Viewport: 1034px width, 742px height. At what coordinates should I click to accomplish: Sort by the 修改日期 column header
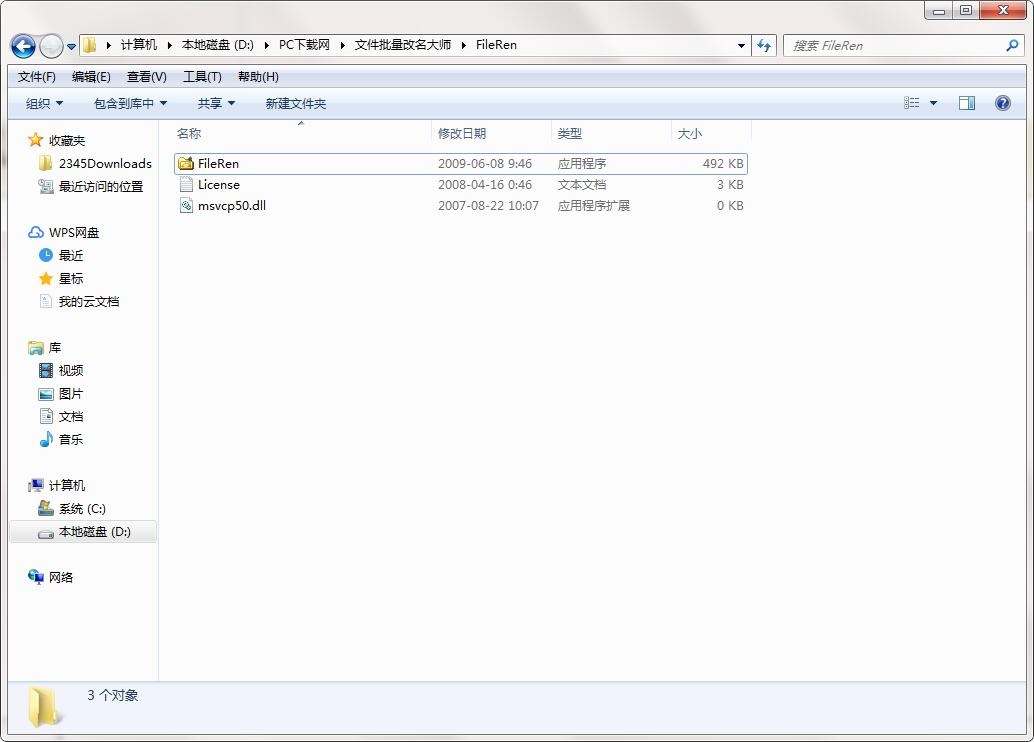click(x=462, y=133)
